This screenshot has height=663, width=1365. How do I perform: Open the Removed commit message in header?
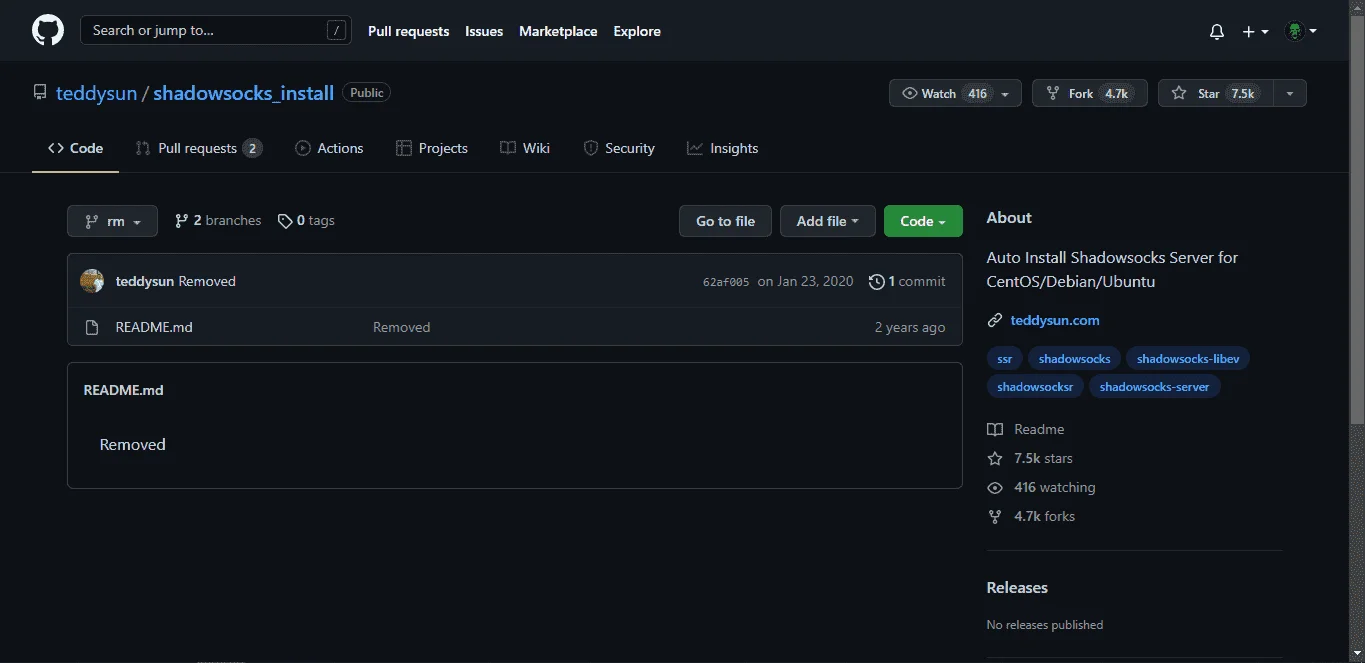tap(207, 282)
